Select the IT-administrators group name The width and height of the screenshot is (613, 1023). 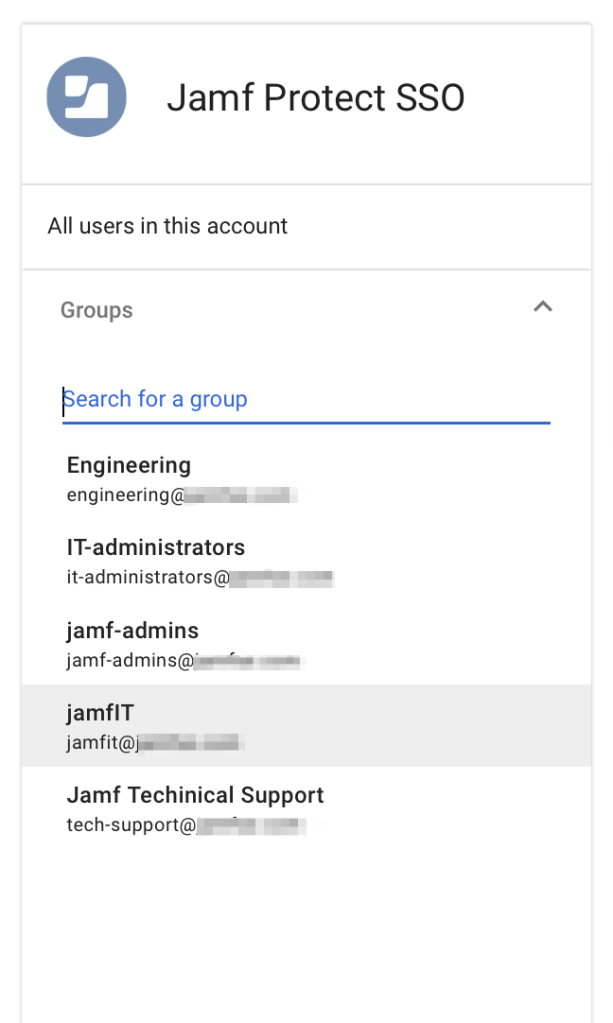click(155, 548)
